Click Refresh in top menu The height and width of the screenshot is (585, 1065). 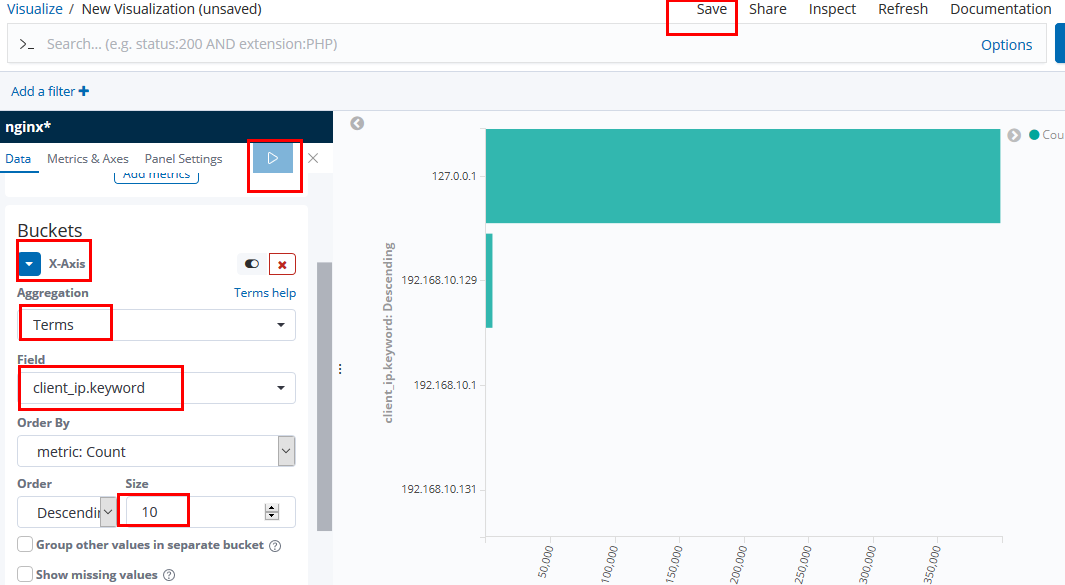point(903,10)
